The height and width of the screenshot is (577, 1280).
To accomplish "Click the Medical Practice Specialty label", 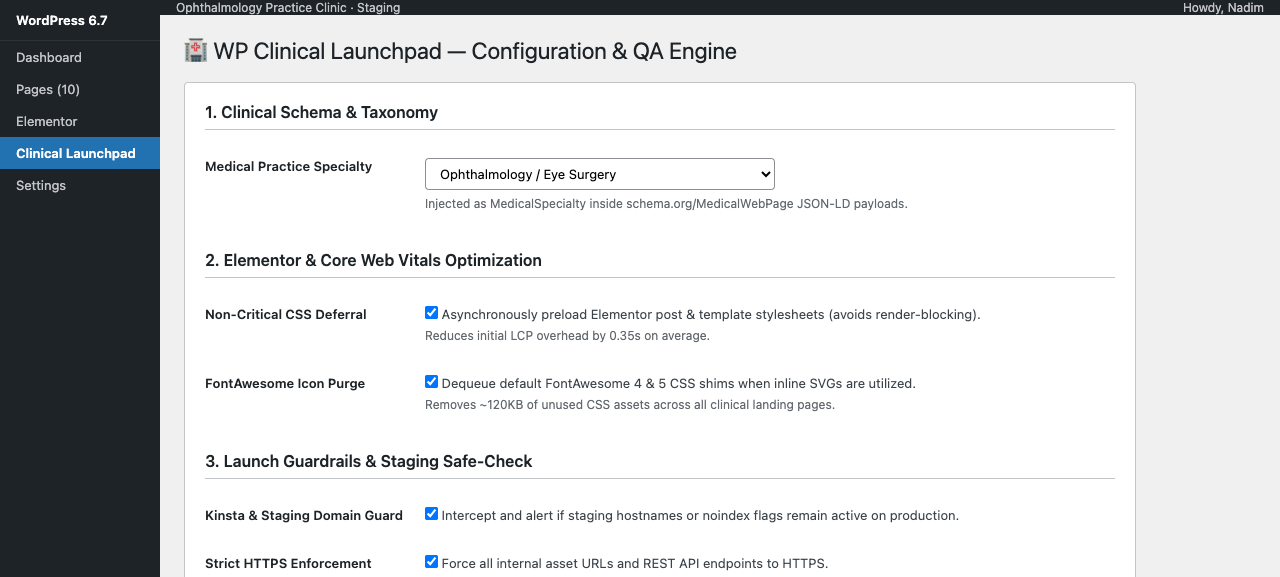I will coord(288,166).
